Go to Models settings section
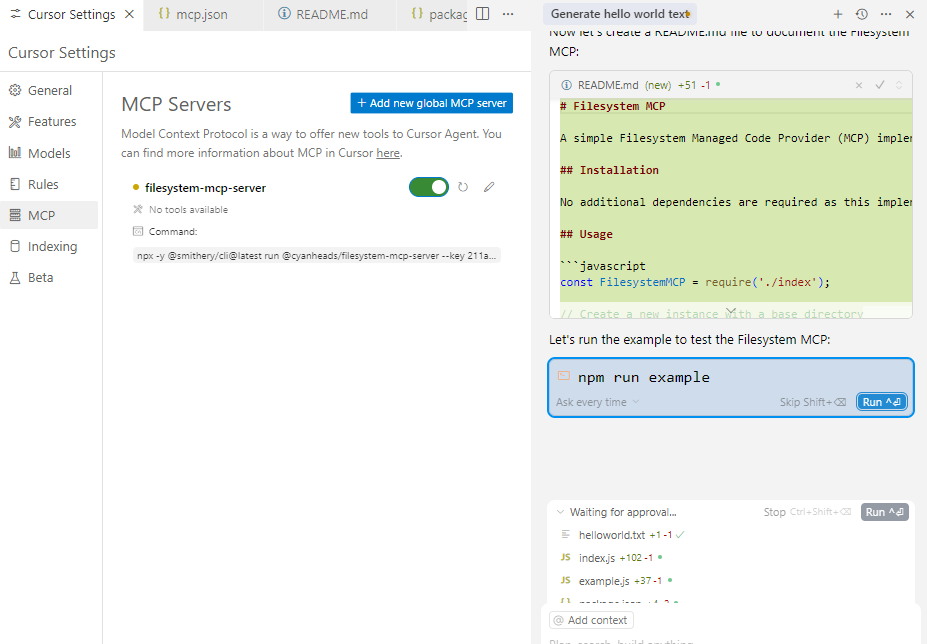The image size is (927, 644). tap(49, 153)
